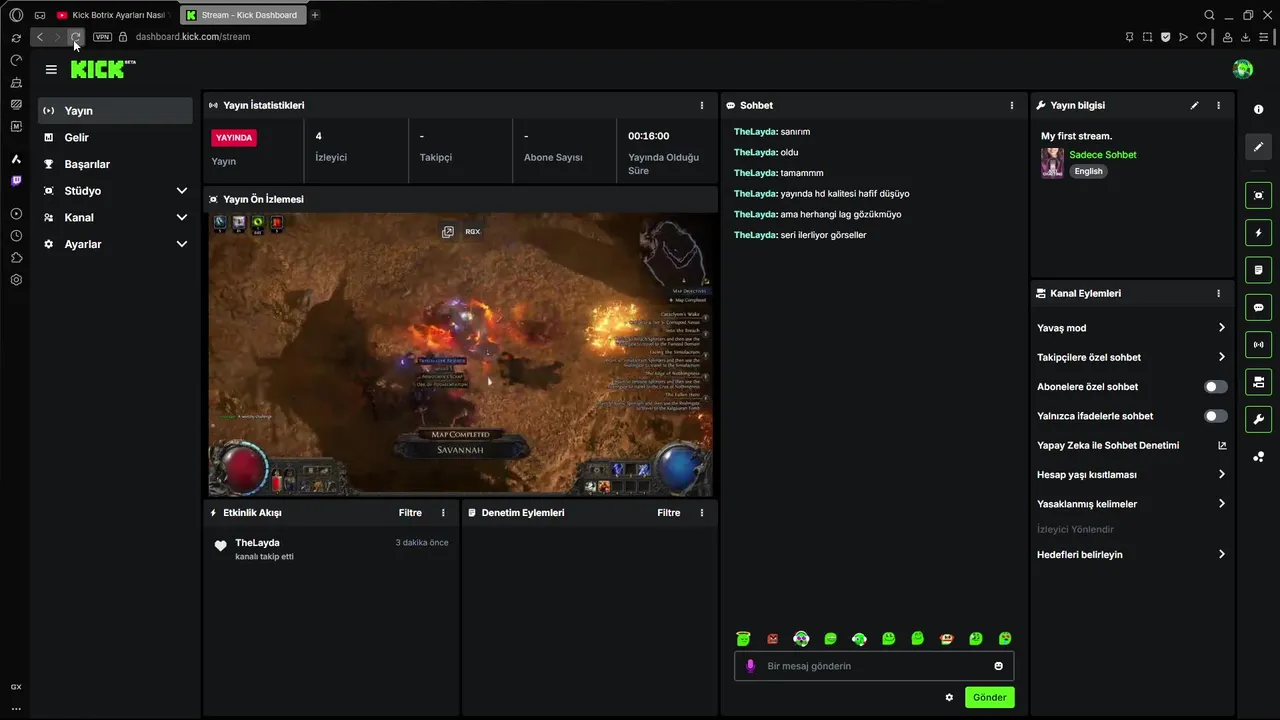Open Filtre in Denetim Eylemleri
The width and height of the screenshot is (1280, 720).
click(669, 513)
